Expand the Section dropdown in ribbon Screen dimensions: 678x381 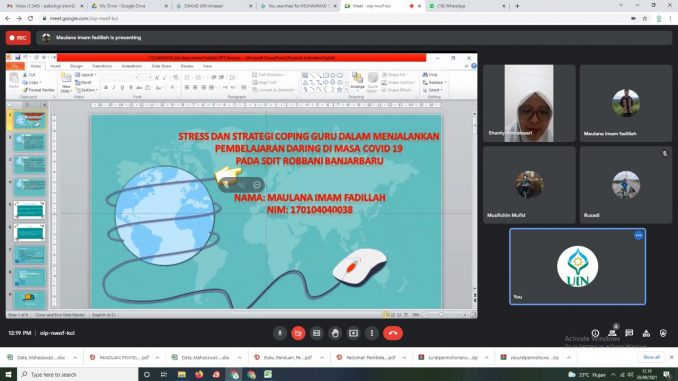[x=86, y=90]
